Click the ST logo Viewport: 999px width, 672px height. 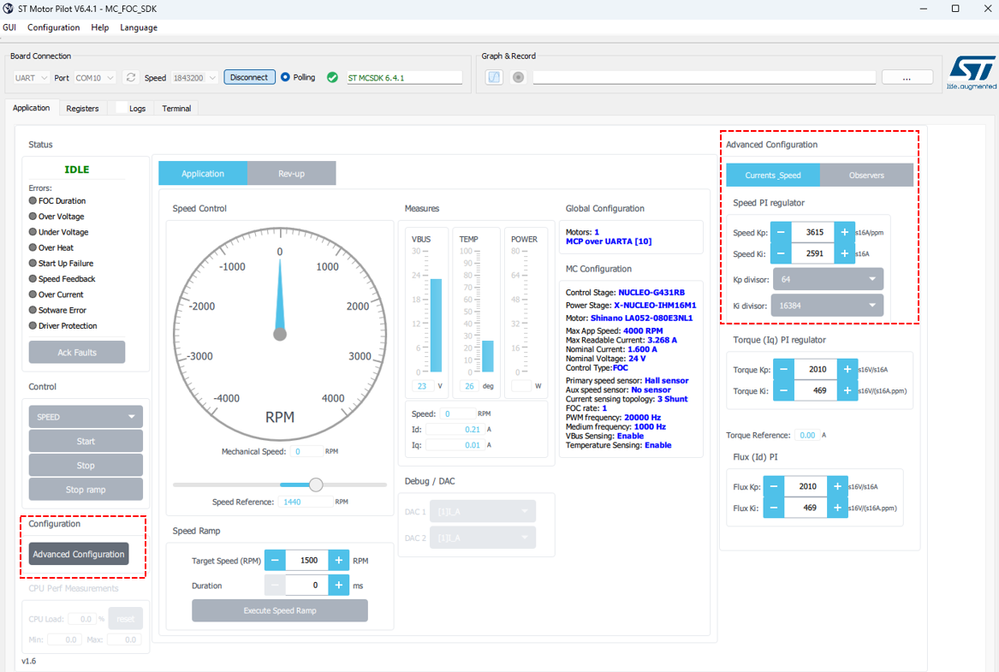pos(971,72)
